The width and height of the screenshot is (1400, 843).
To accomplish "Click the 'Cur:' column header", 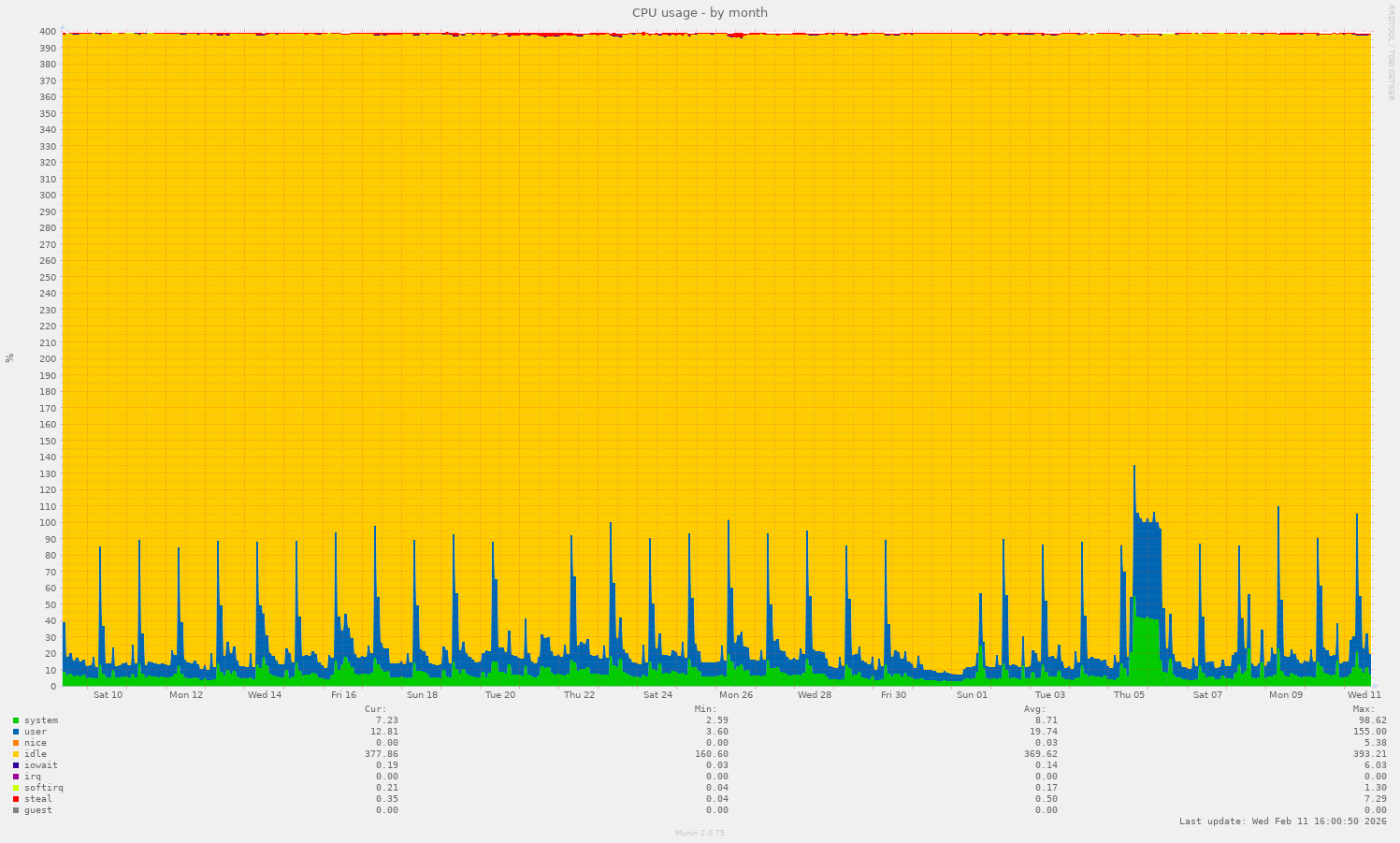I will [374, 709].
